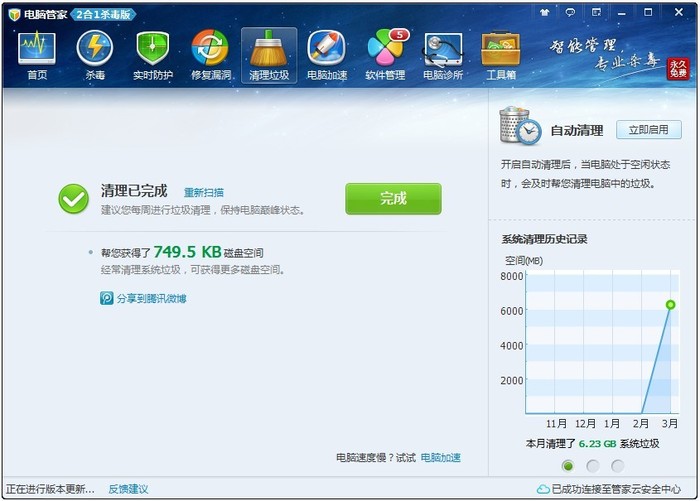Click 重新扫描 rescan link
This screenshot has width=700, height=501.
tap(204, 192)
